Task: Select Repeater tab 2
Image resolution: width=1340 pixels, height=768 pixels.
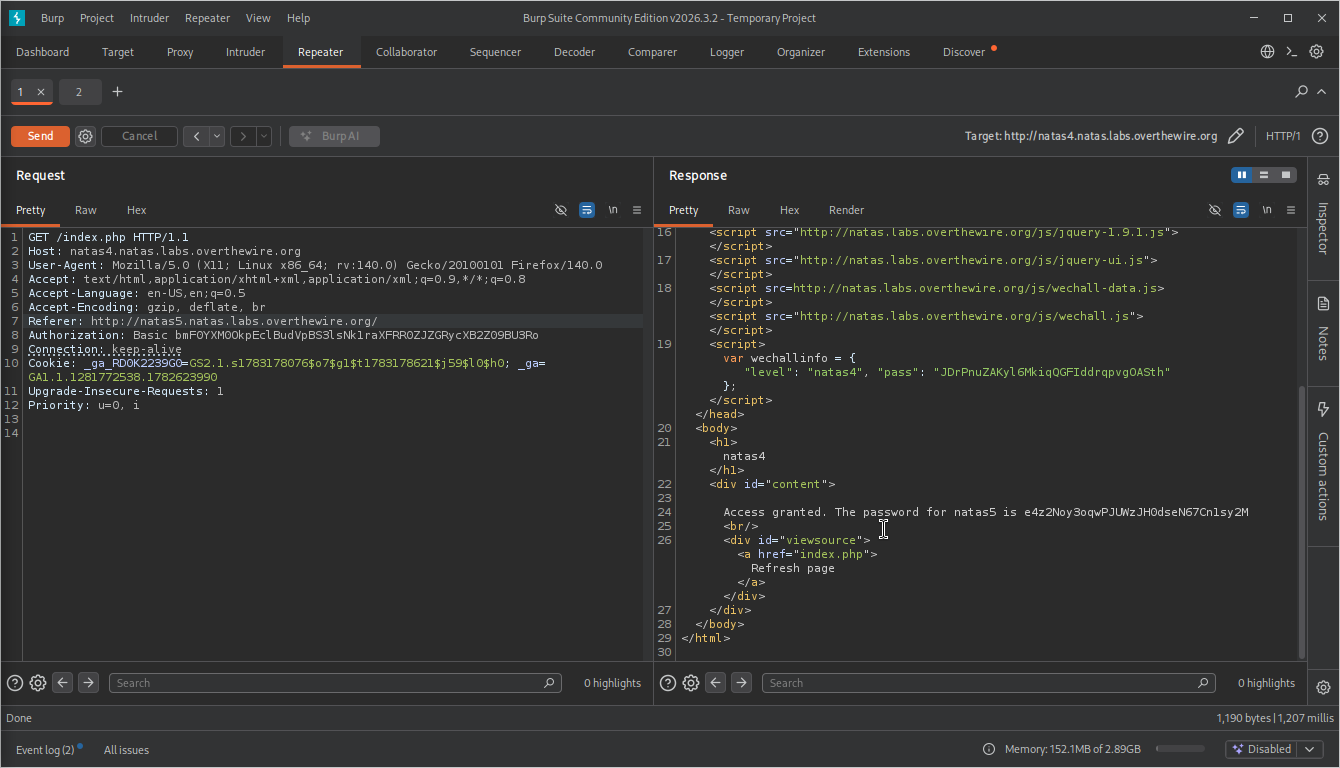Action: pyautogui.click(x=79, y=92)
